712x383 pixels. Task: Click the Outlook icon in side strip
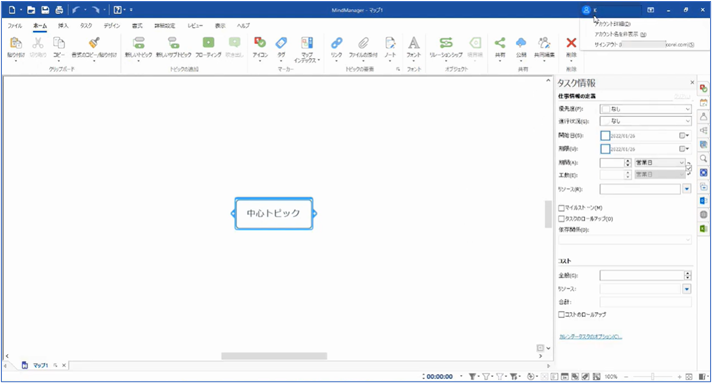[703, 200]
